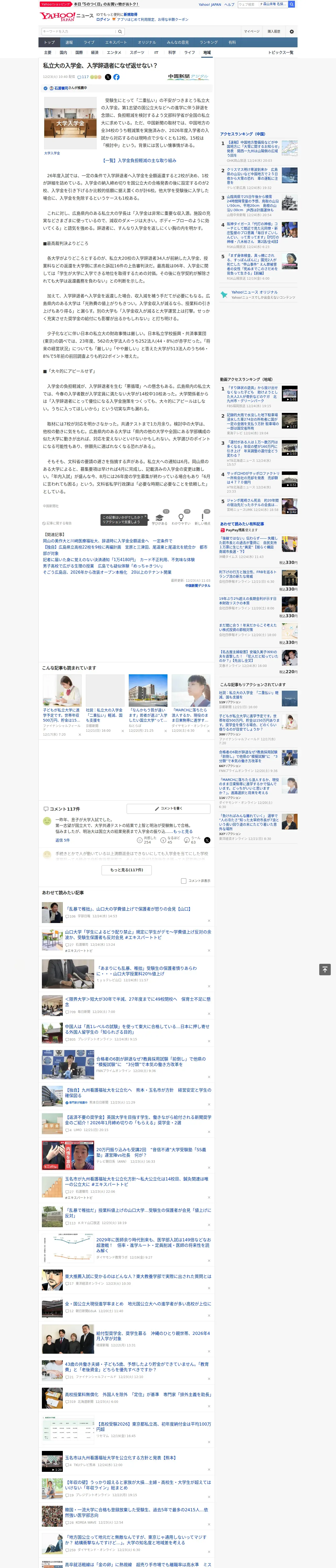Open the 国内 category

point(63,52)
